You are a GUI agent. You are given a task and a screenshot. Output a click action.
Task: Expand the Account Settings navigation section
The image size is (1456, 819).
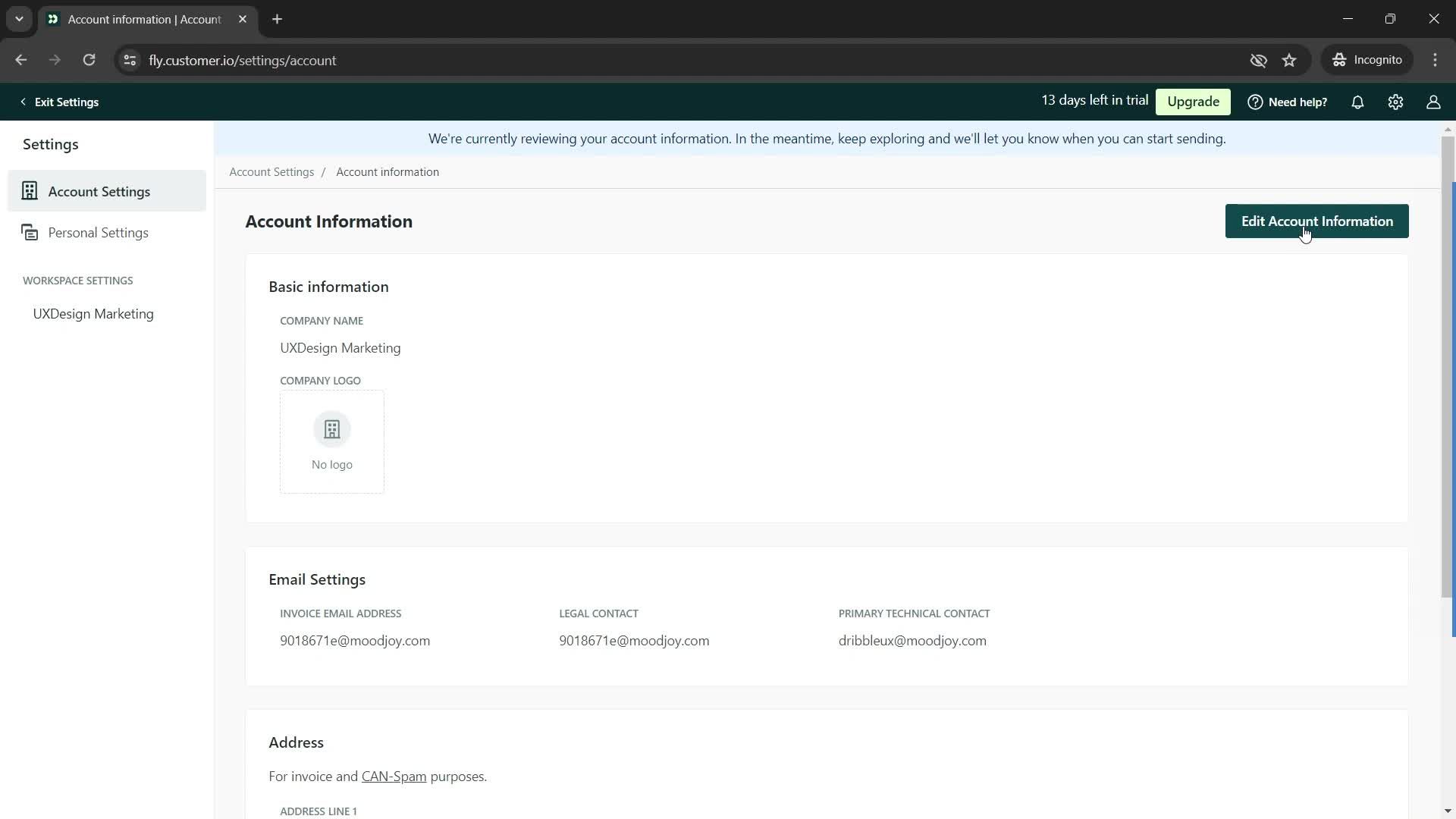pyautogui.click(x=99, y=191)
